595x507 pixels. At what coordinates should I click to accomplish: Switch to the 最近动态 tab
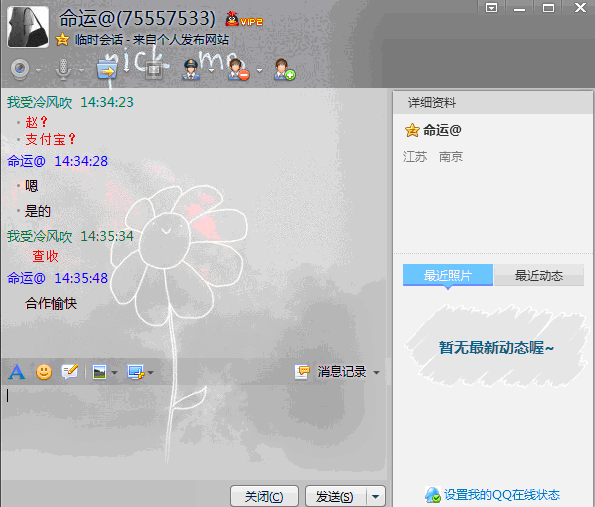(x=538, y=275)
